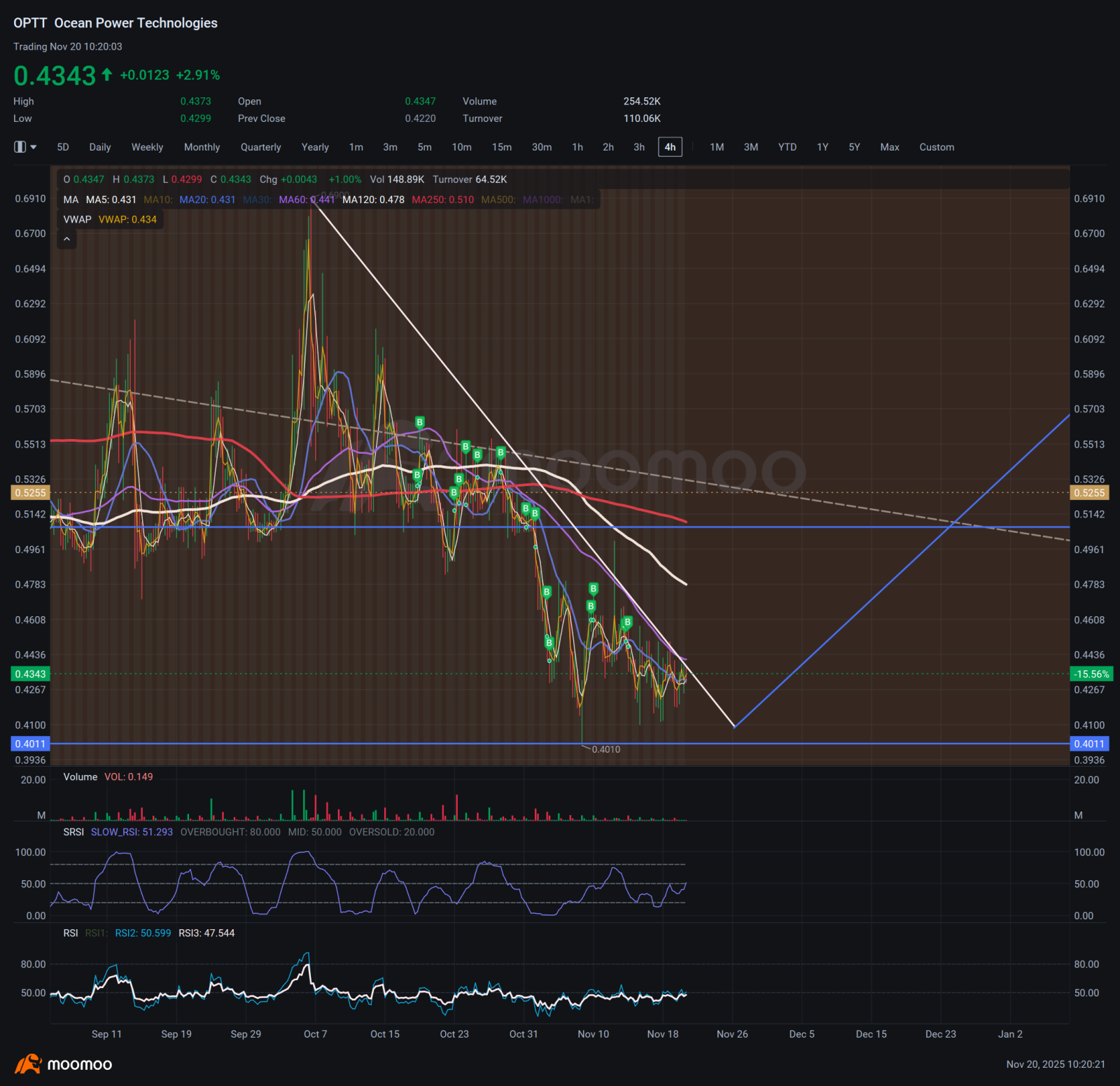Open the chart layout dropdown icon

pos(25,147)
